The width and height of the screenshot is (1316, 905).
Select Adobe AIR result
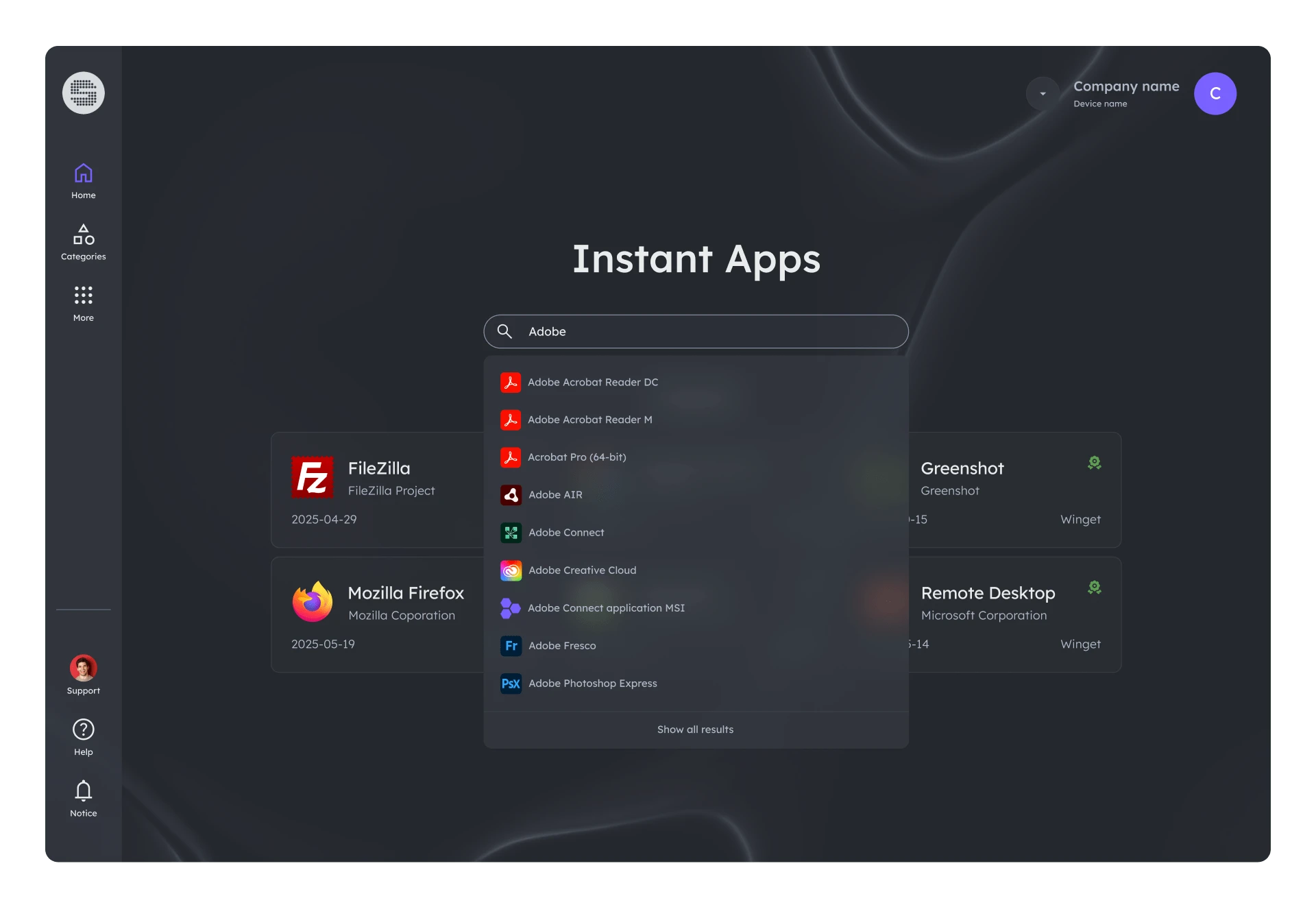(696, 495)
